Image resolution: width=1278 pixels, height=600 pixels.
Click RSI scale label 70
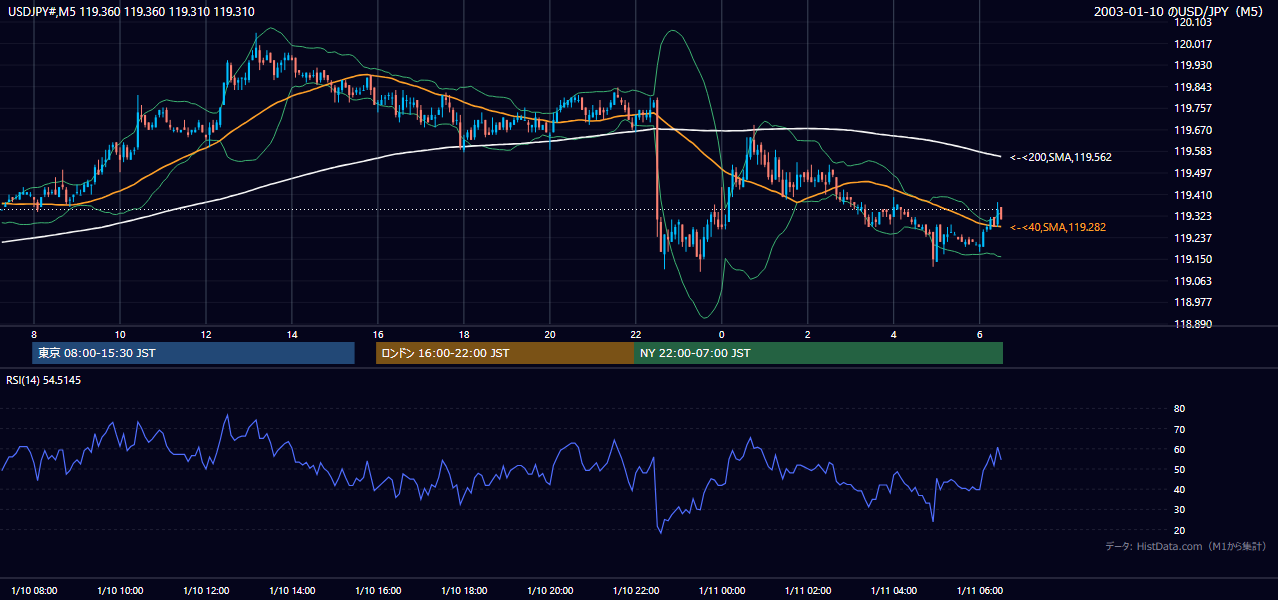1179,429
